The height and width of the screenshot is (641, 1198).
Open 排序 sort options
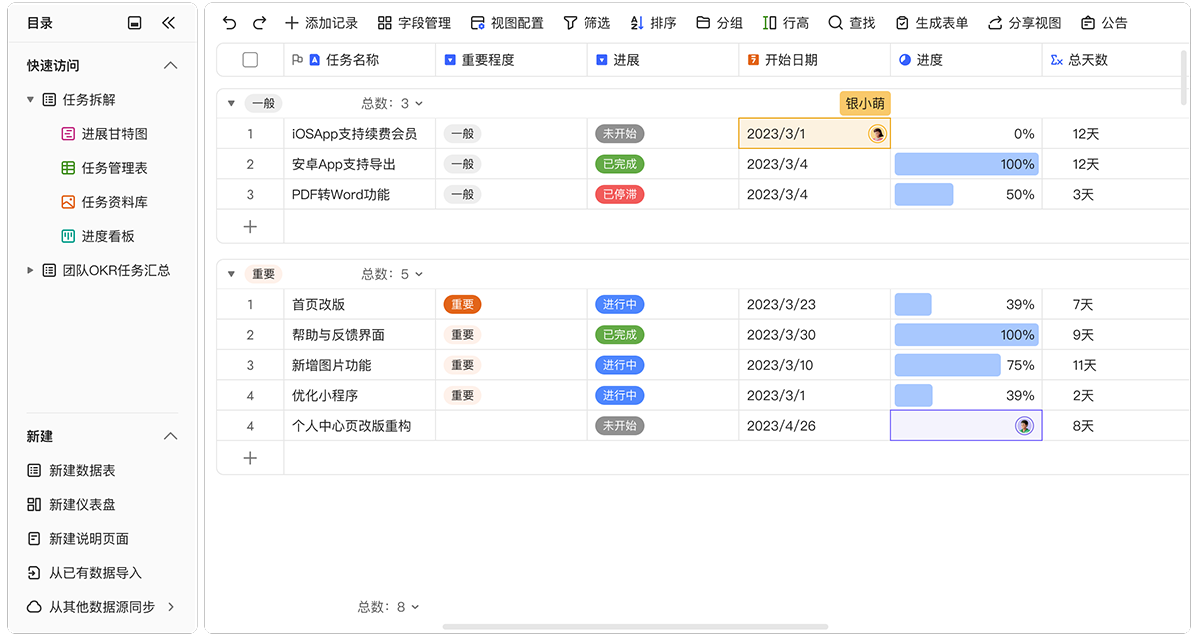tap(653, 23)
